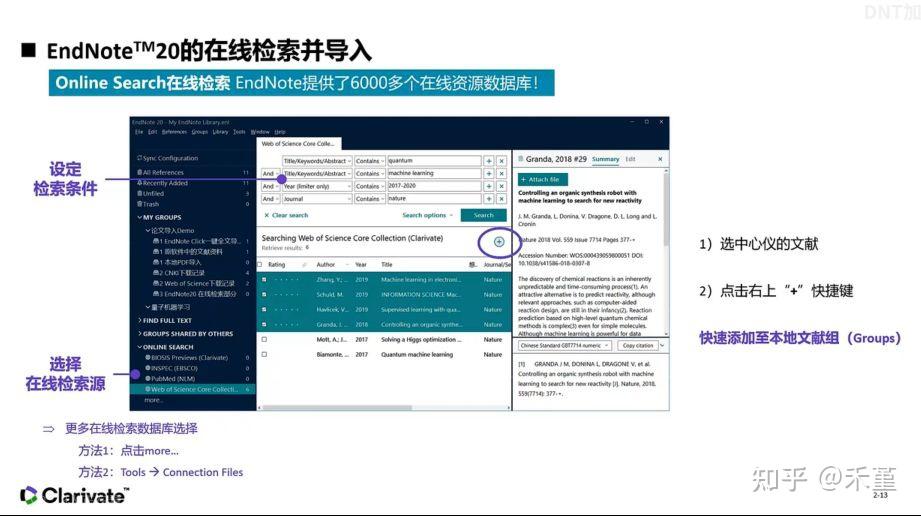The height and width of the screenshot is (516, 921).
Task: Close the Granda 2018 summary panel
Action: click(660, 159)
